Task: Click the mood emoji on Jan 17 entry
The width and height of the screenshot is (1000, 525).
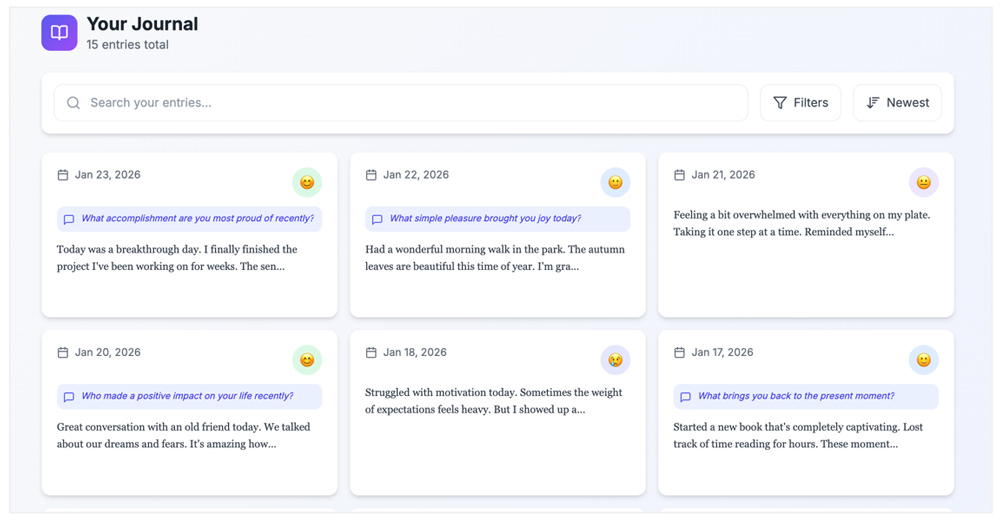Action: click(923, 360)
